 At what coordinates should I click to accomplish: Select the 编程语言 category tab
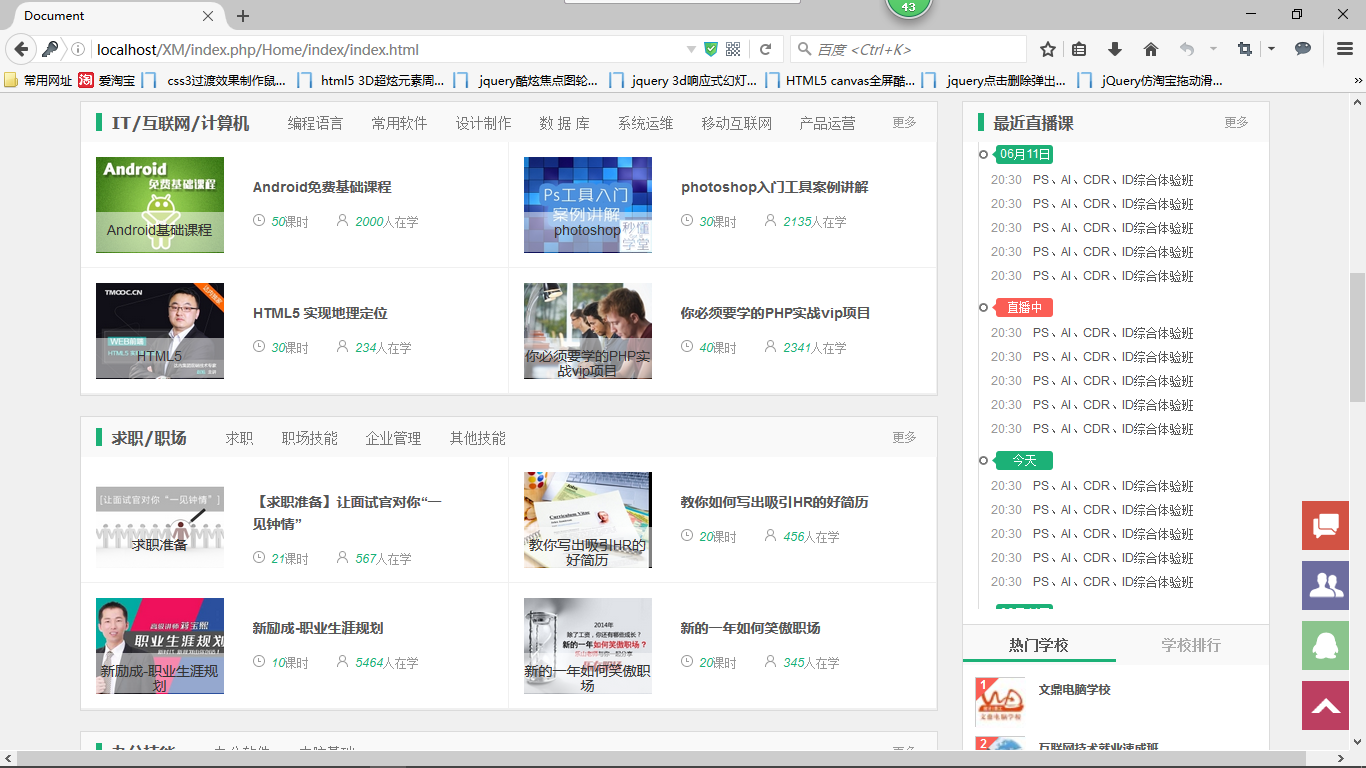[x=315, y=123]
